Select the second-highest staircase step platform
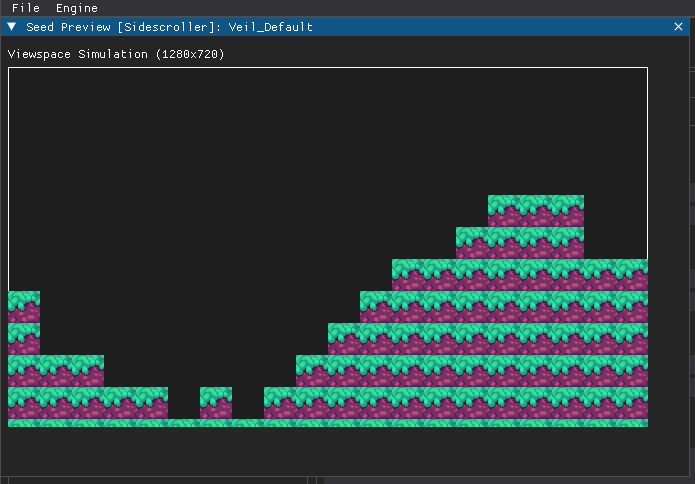 (519, 242)
